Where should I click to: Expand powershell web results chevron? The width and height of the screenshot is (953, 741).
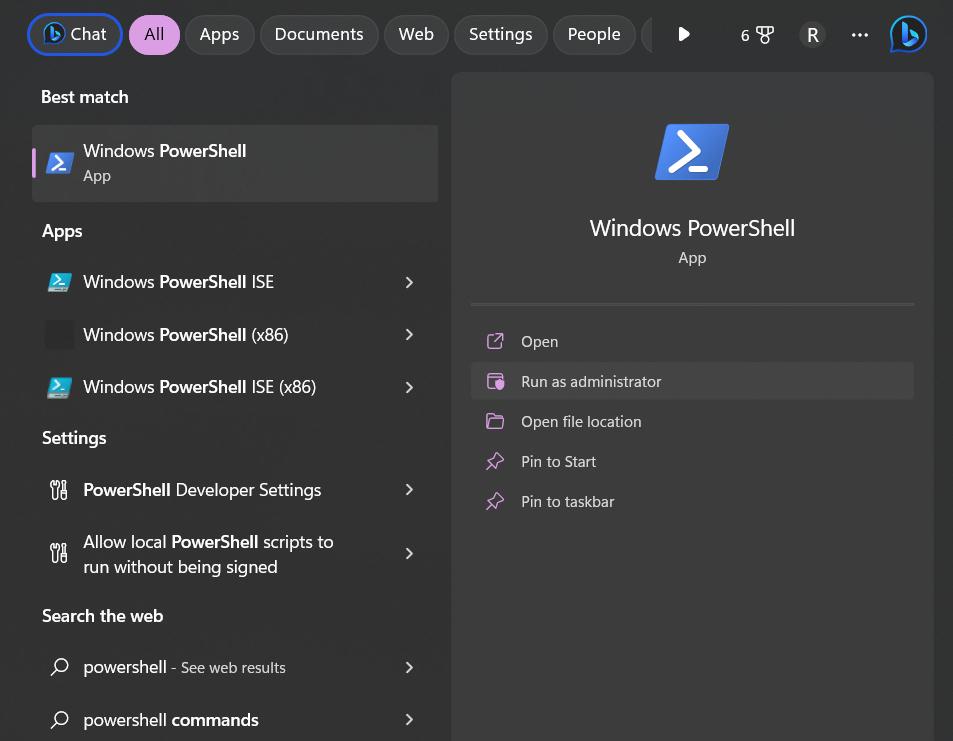pyautogui.click(x=409, y=667)
